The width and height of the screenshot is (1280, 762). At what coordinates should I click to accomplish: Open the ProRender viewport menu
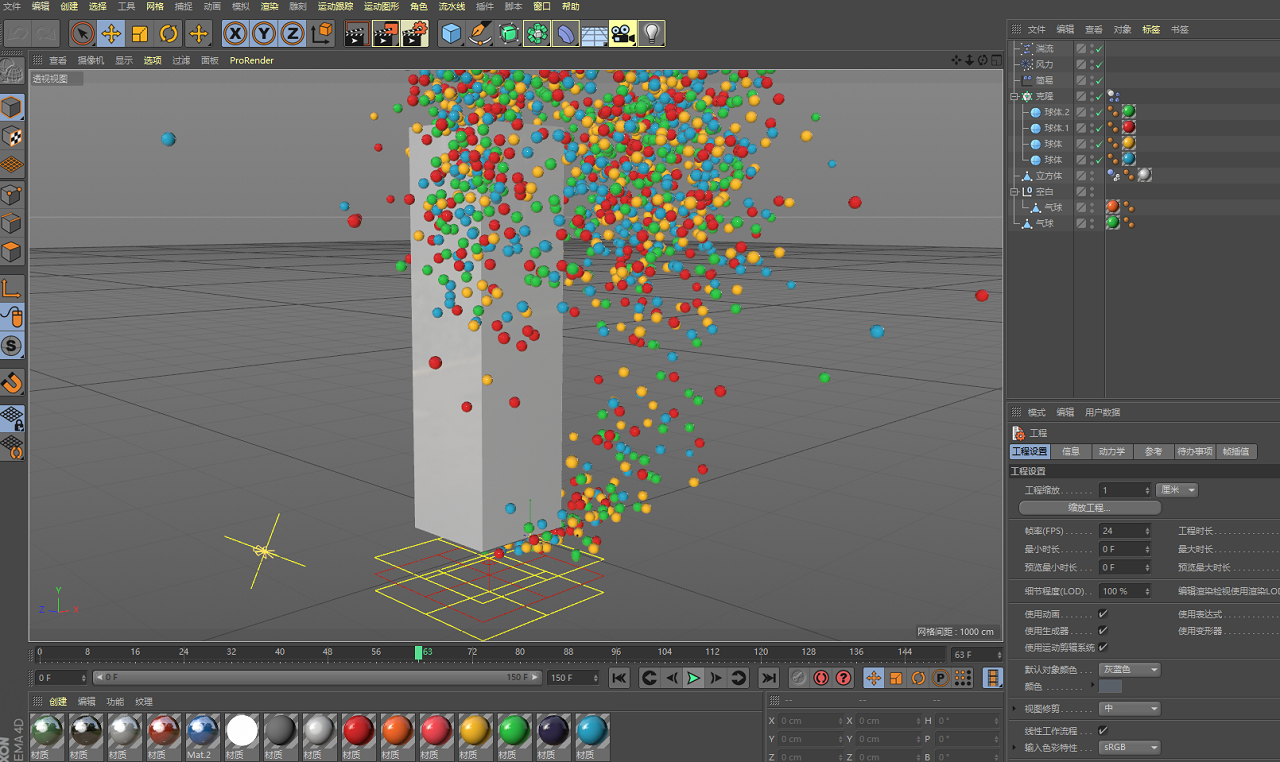click(x=251, y=60)
